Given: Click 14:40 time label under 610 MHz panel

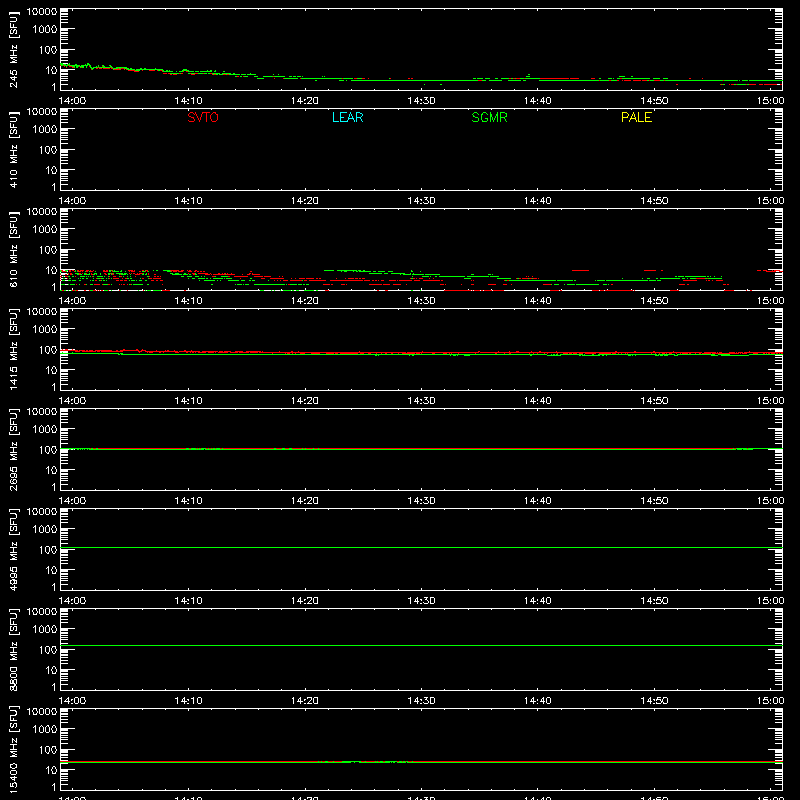Looking at the screenshot, I should (x=538, y=301).
